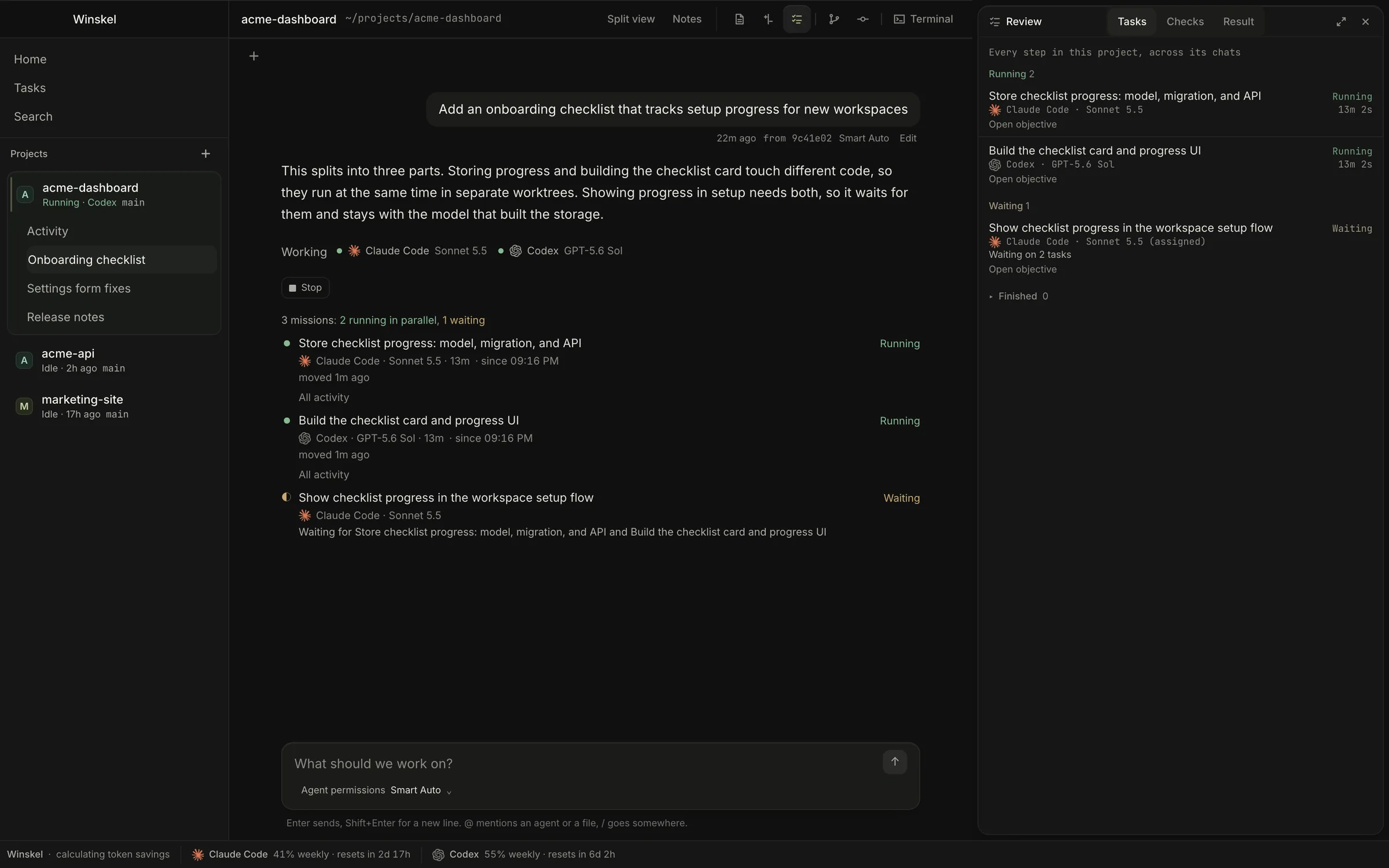Switch to the Checks tab
The image size is (1389, 868).
click(1185, 21)
